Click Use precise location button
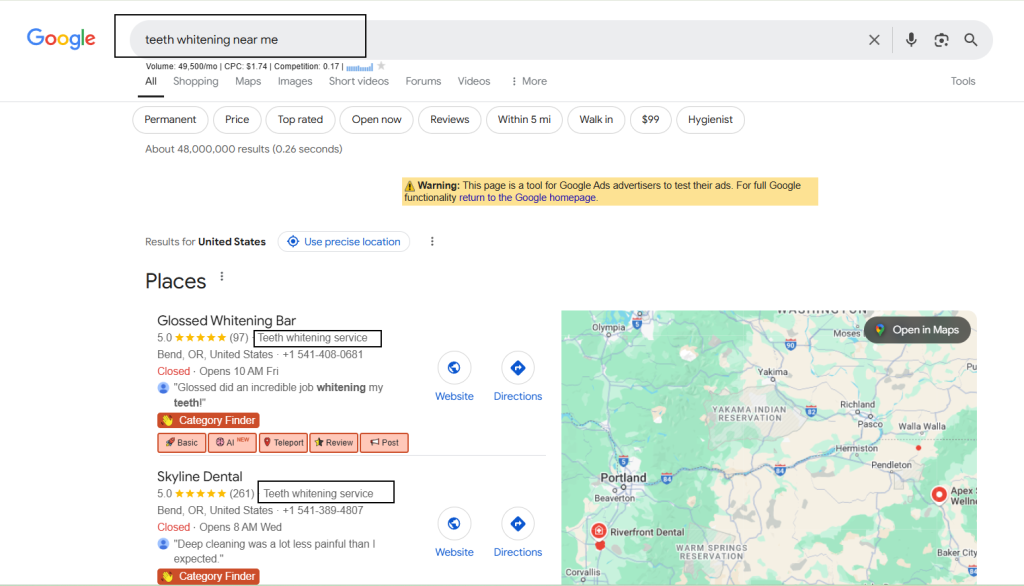 pos(344,241)
